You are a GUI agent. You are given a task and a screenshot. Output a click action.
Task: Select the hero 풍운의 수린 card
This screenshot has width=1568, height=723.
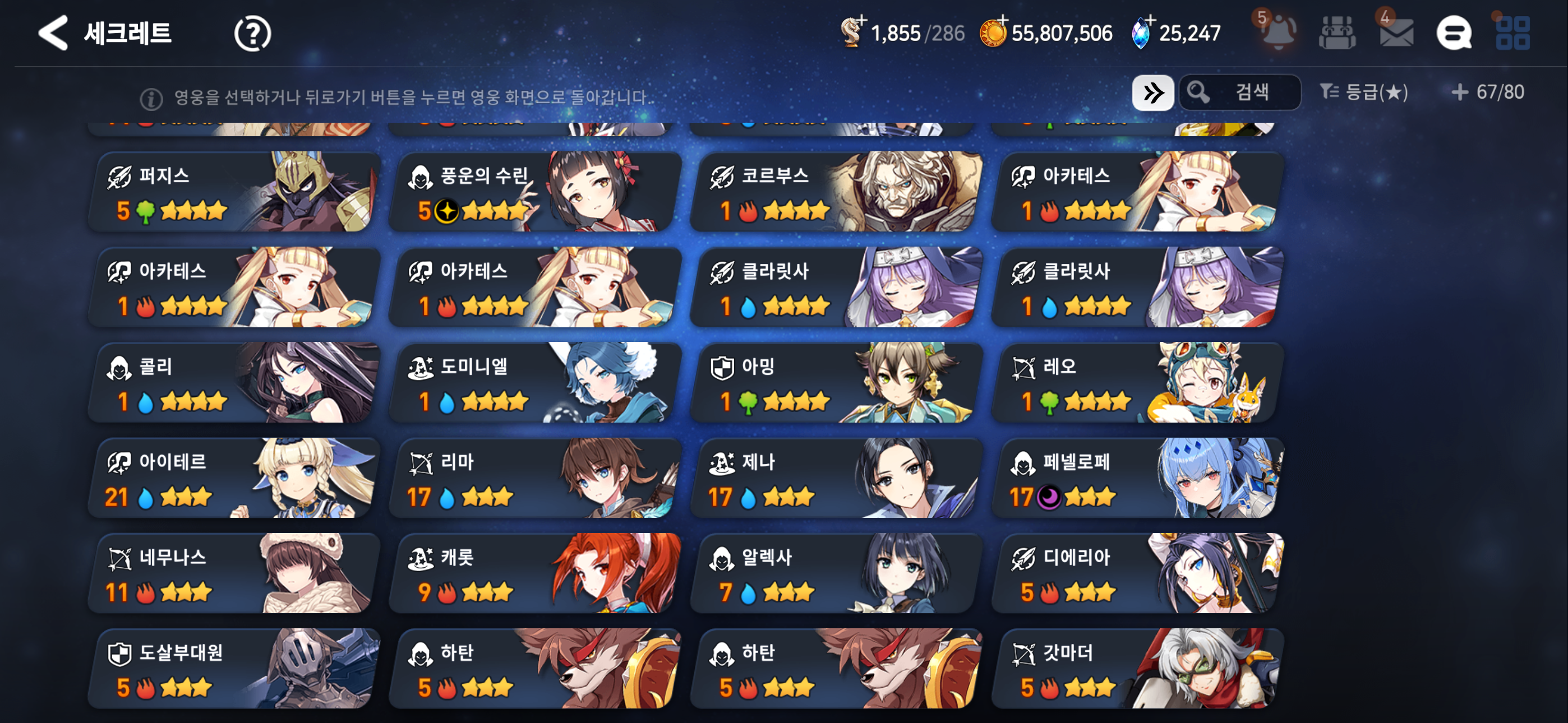click(536, 191)
